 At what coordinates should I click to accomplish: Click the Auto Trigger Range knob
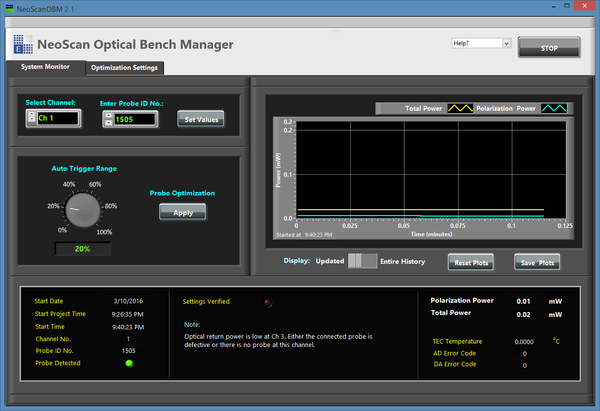[82, 210]
